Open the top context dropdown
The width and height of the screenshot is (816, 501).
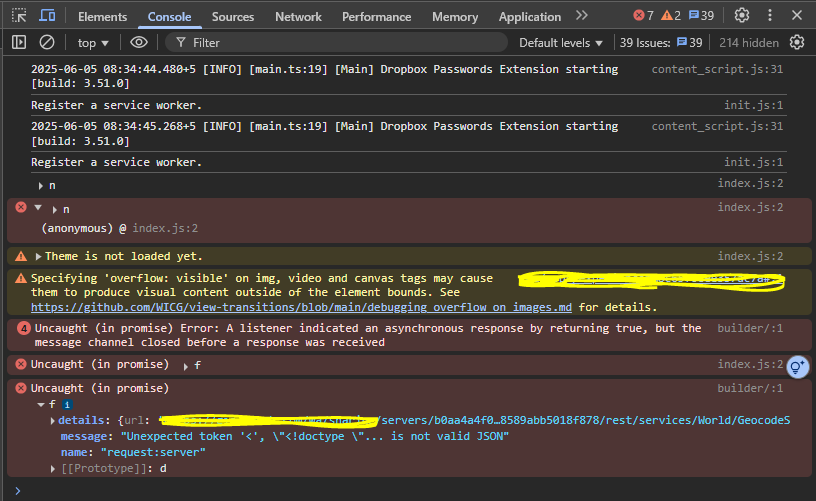93,43
